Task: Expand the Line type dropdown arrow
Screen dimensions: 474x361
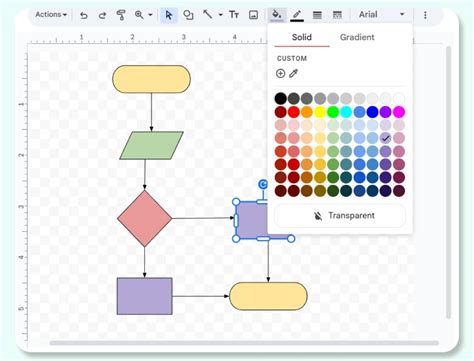Action: coord(221,15)
